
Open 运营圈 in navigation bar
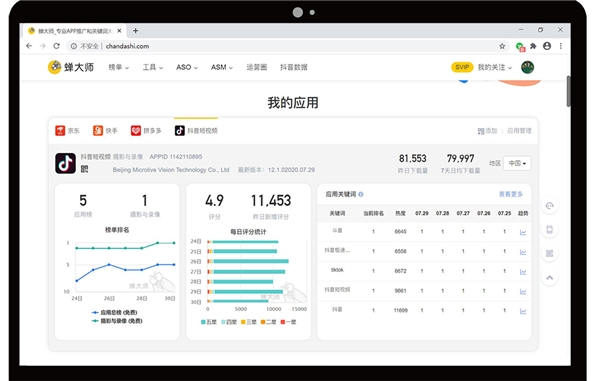[256, 67]
